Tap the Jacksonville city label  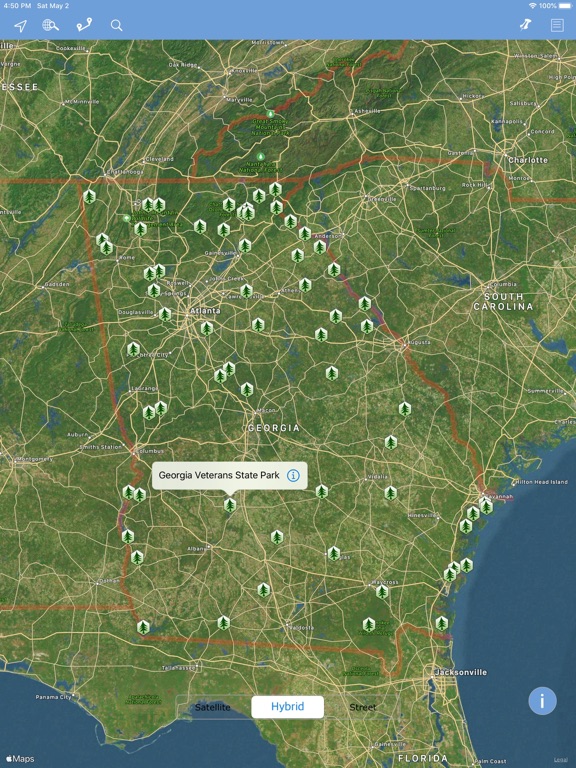[461, 672]
